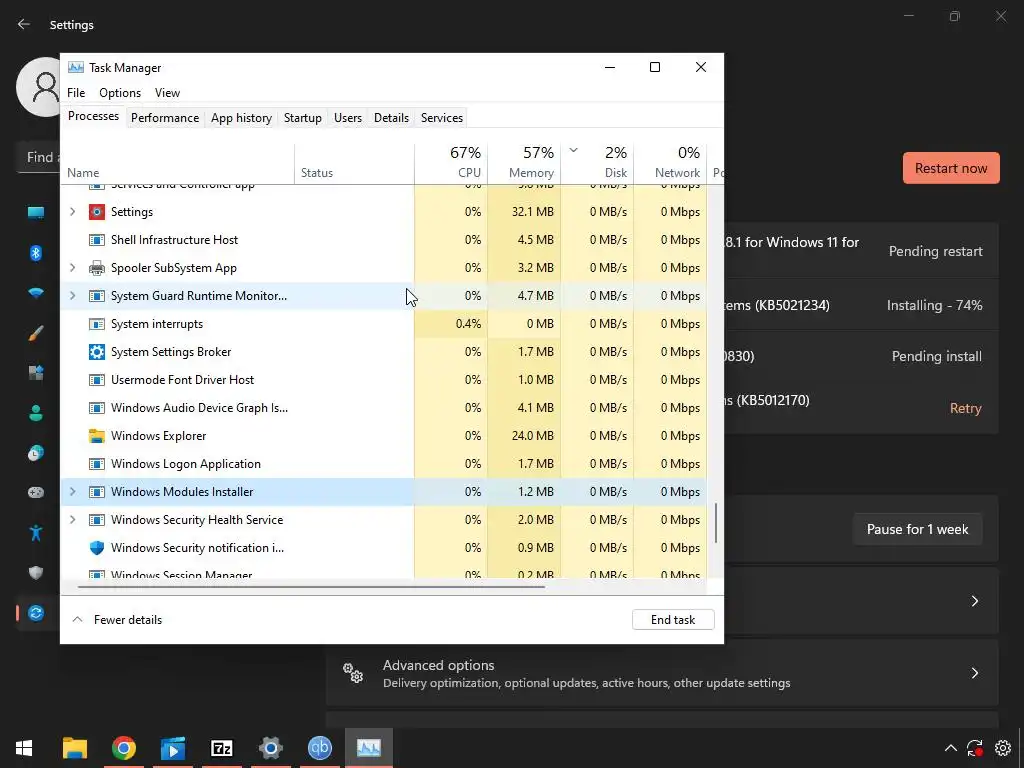Click the Windows Audio Device Graph icon
The image size is (1024, 768).
[x=97, y=408]
